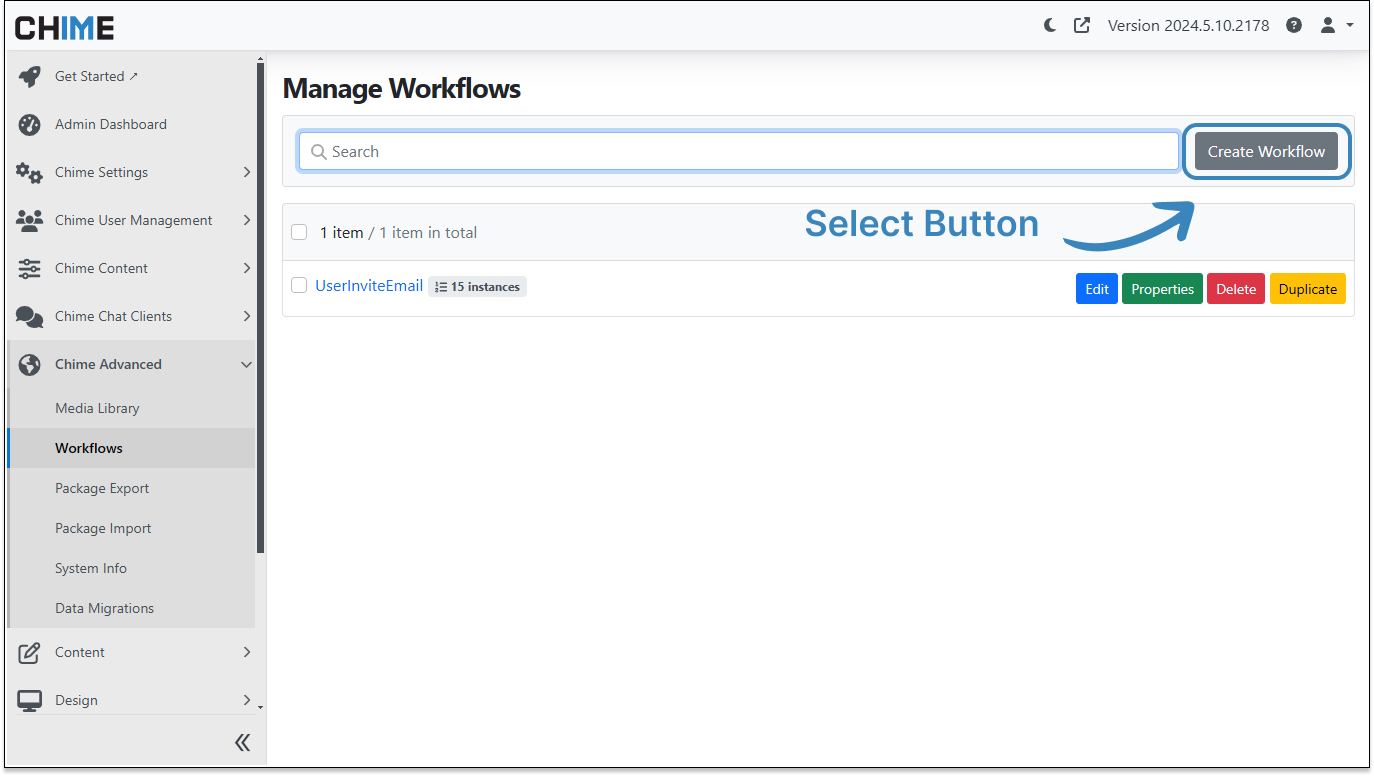Open the UserInviteEmail workflow link
This screenshot has height=776, width=1374.
pos(369,286)
